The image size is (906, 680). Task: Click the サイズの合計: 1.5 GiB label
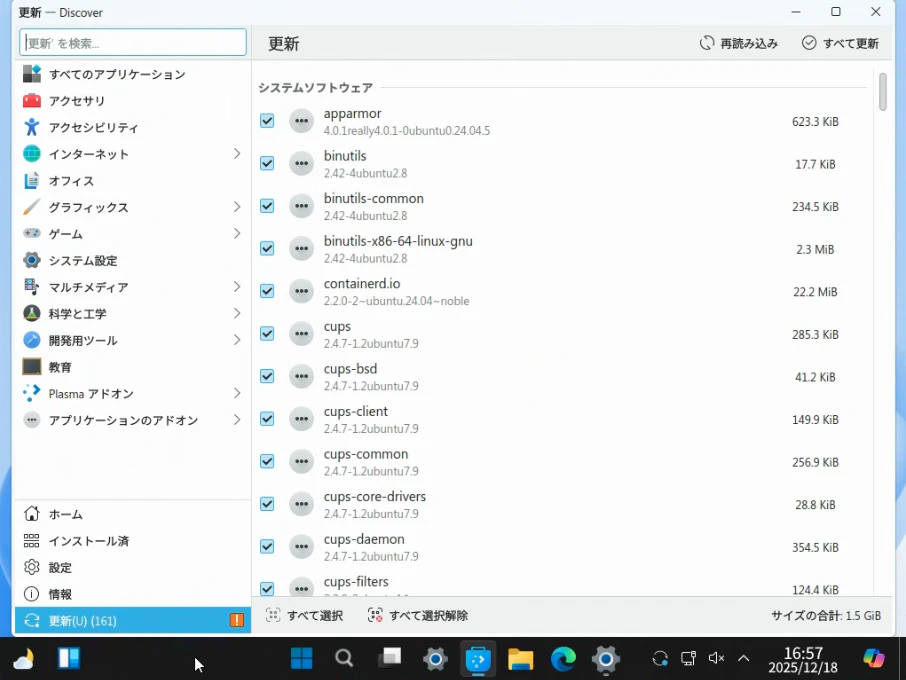(826, 615)
